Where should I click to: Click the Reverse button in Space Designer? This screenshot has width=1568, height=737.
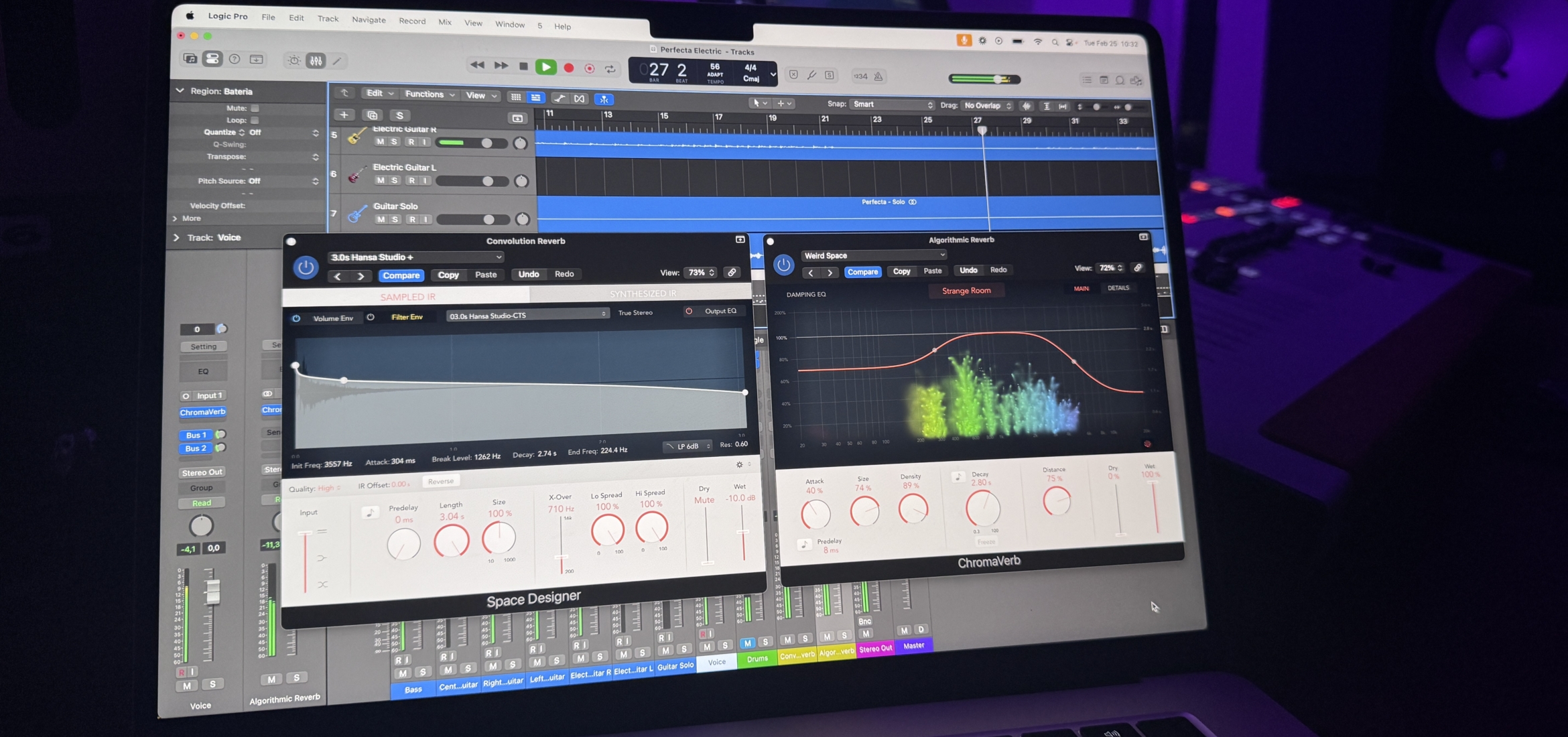[x=441, y=480]
